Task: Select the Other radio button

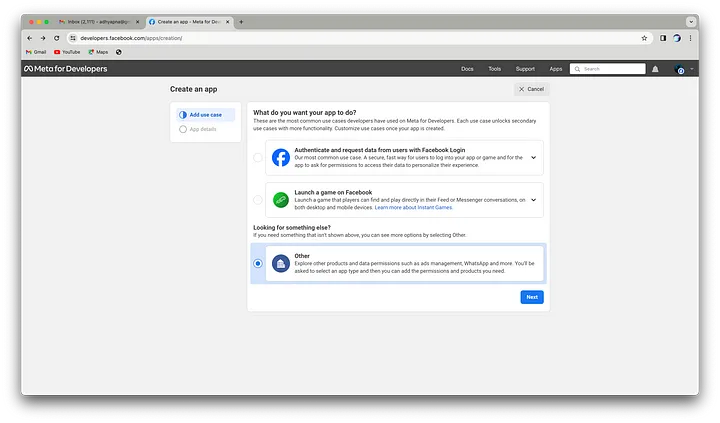Action: pyautogui.click(x=258, y=263)
